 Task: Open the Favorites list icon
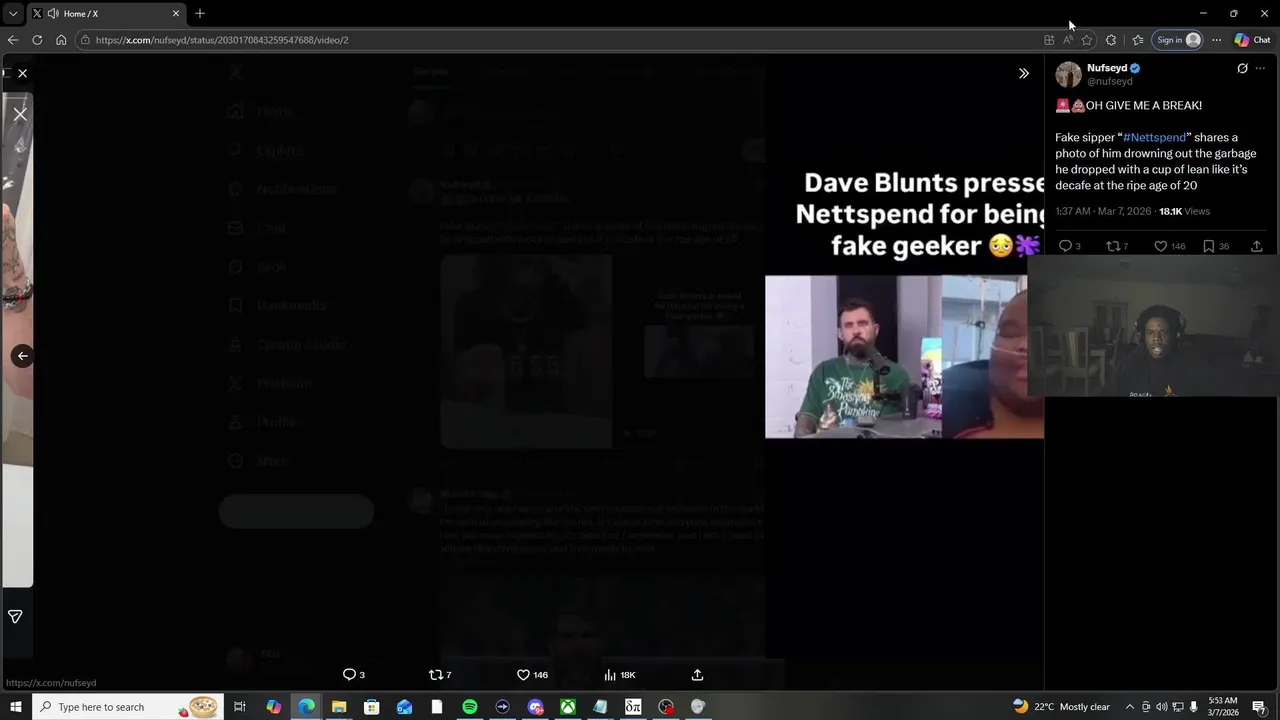[x=1138, y=40]
